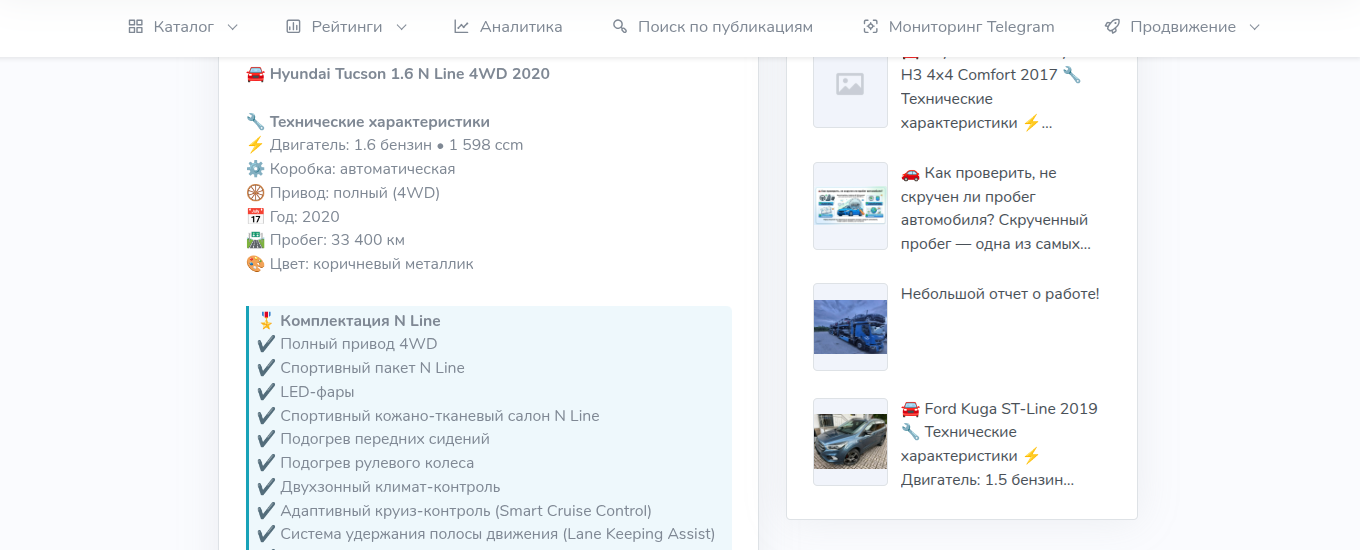Click the Год: 2020 line
1360x550 pixels.
293,217
